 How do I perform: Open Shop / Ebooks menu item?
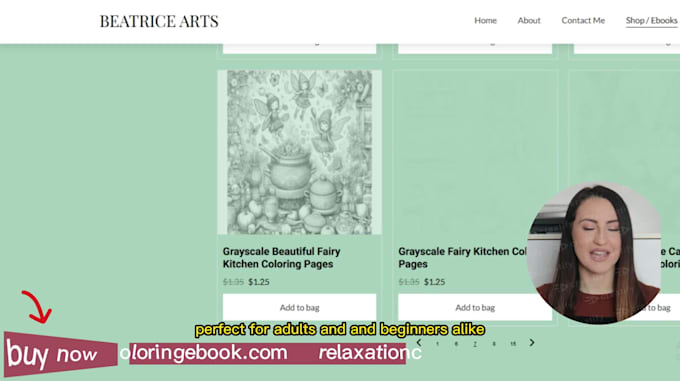651,20
